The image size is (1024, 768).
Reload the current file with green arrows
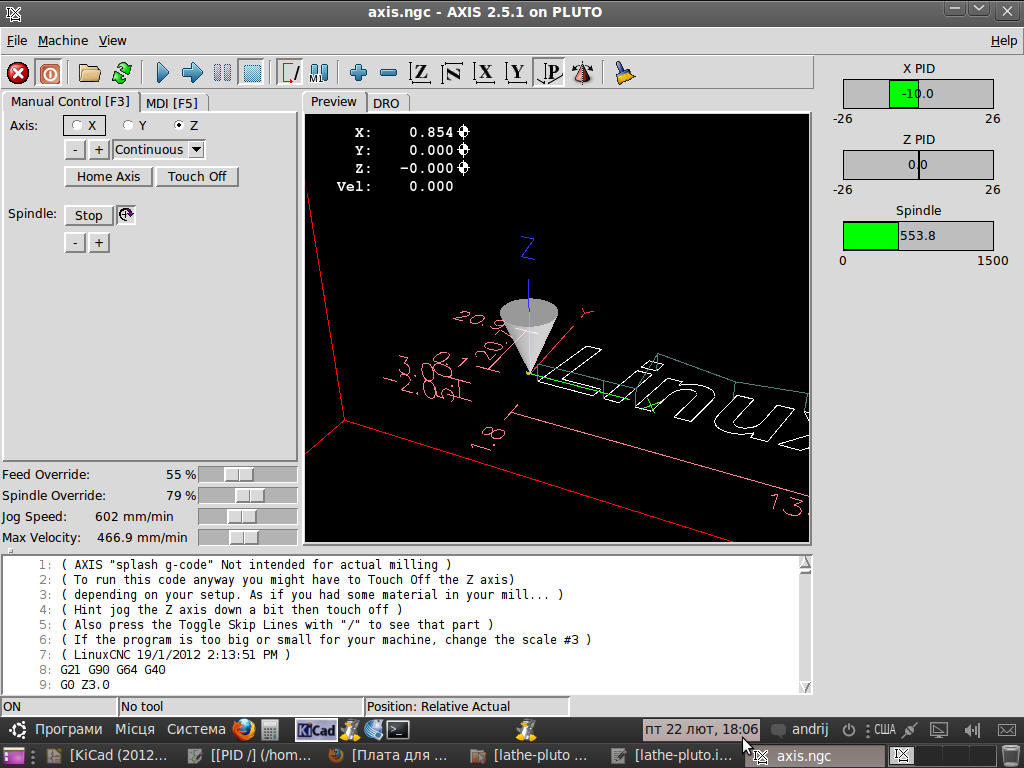point(122,73)
